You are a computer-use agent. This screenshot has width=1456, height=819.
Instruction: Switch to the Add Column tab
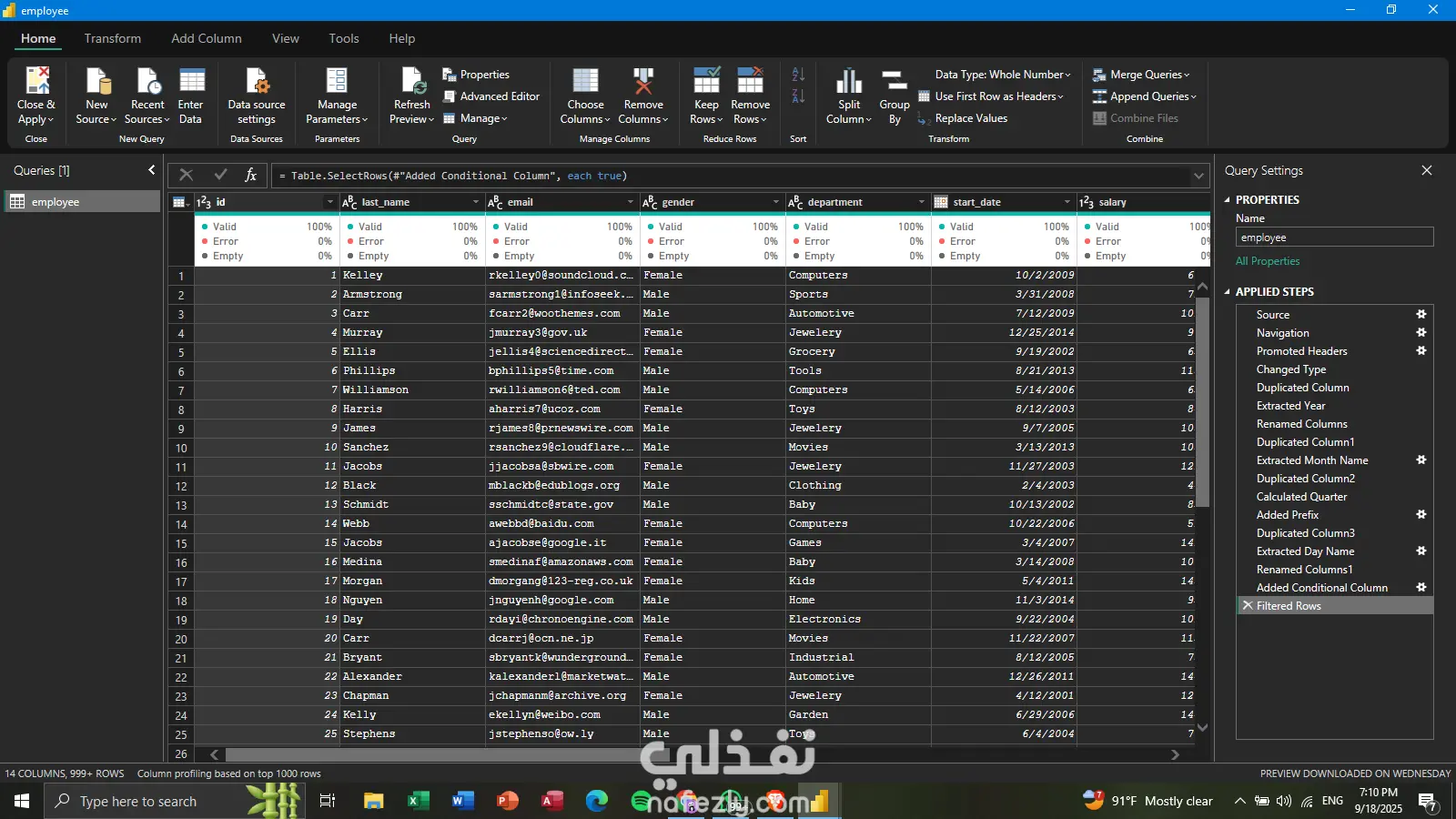point(207,38)
